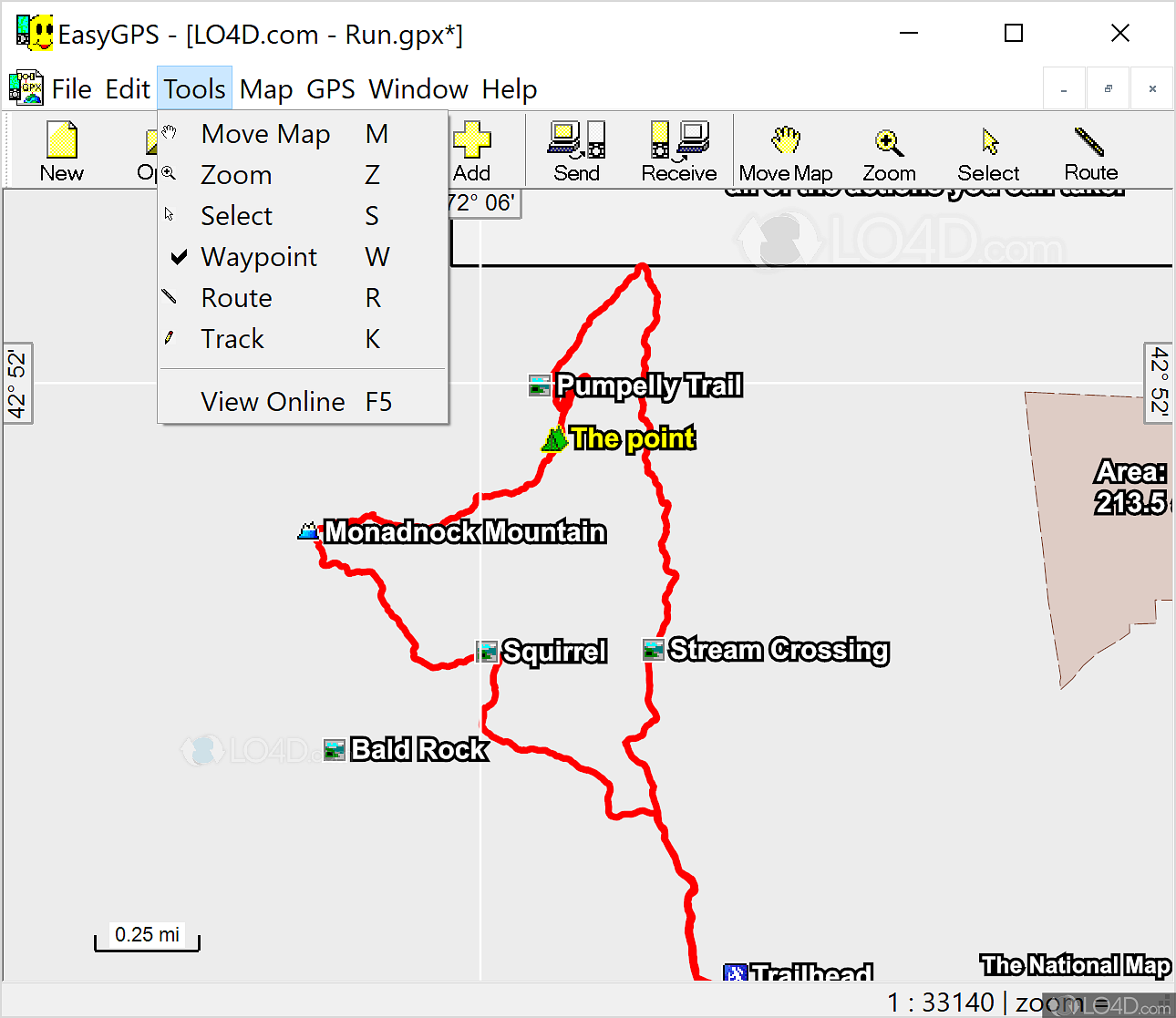This screenshot has width=1176, height=1018.
Task: Choose Route from the Tools menu
Action: (303, 298)
